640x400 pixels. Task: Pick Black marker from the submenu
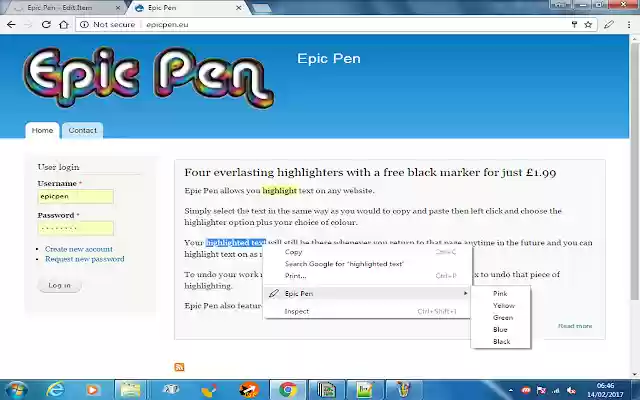pyautogui.click(x=500, y=342)
